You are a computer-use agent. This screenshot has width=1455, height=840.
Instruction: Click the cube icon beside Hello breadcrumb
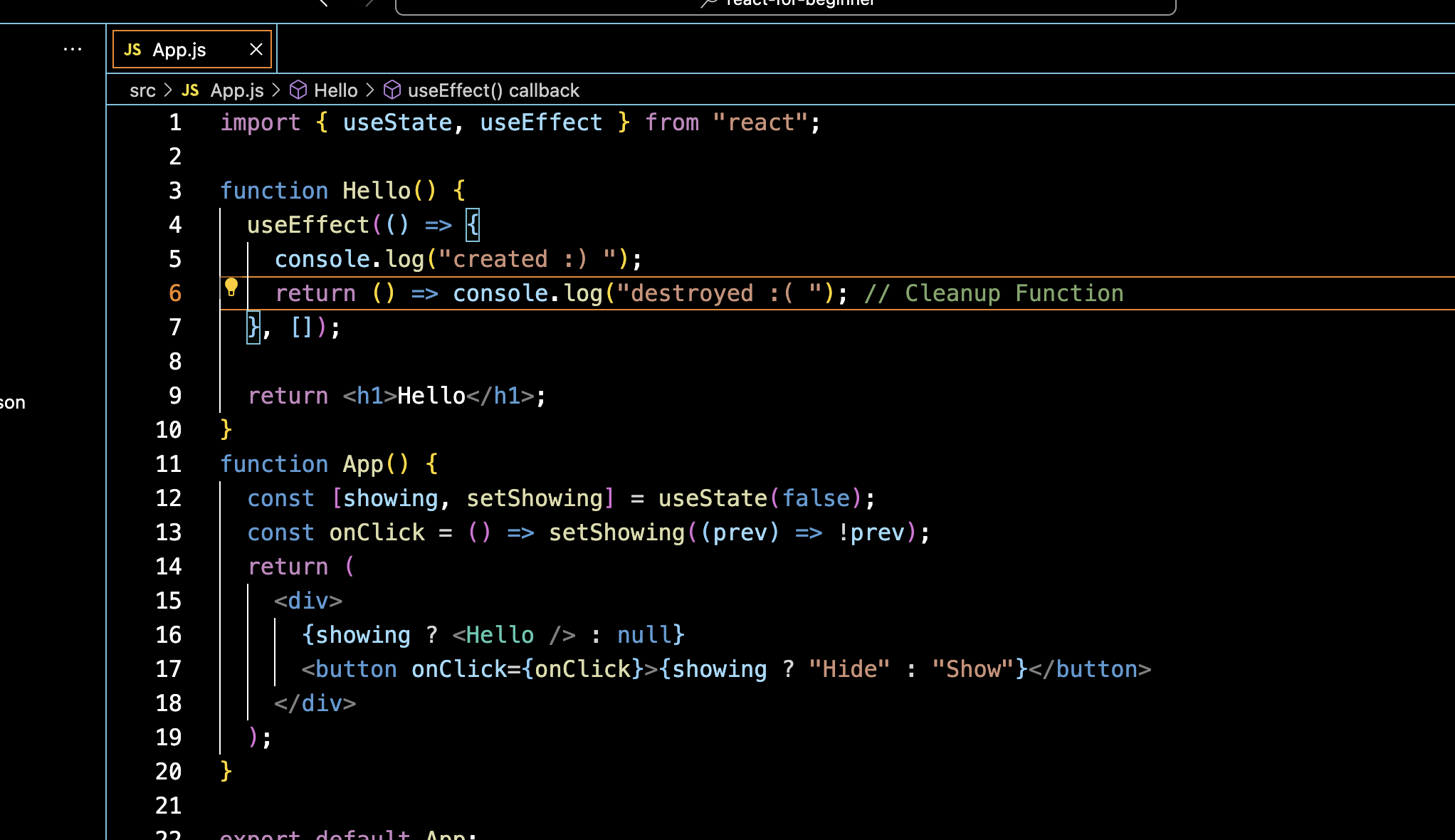point(298,90)
